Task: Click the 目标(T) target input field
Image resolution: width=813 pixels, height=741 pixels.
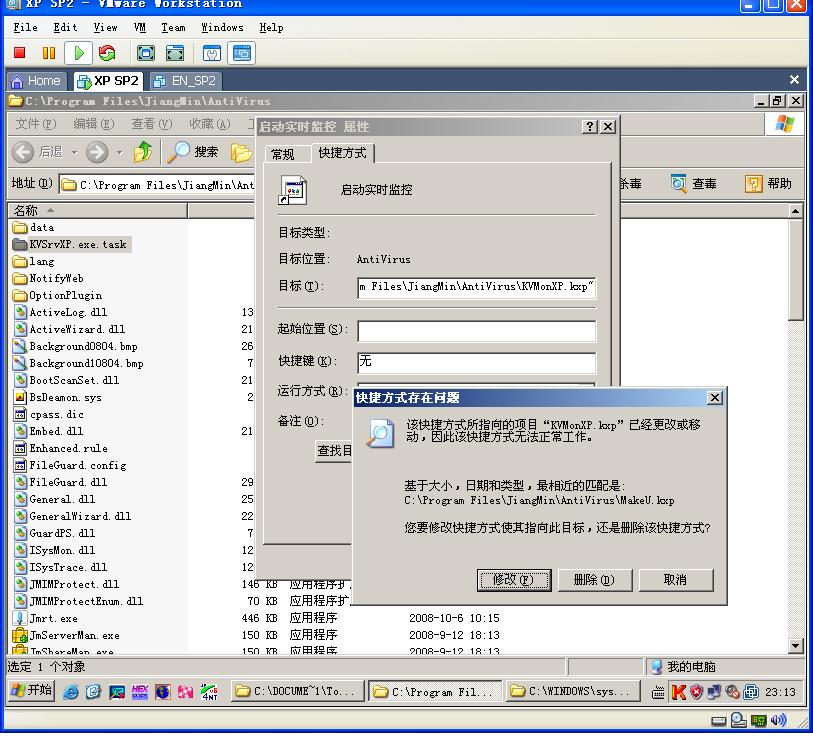Action: click(476, 287)
